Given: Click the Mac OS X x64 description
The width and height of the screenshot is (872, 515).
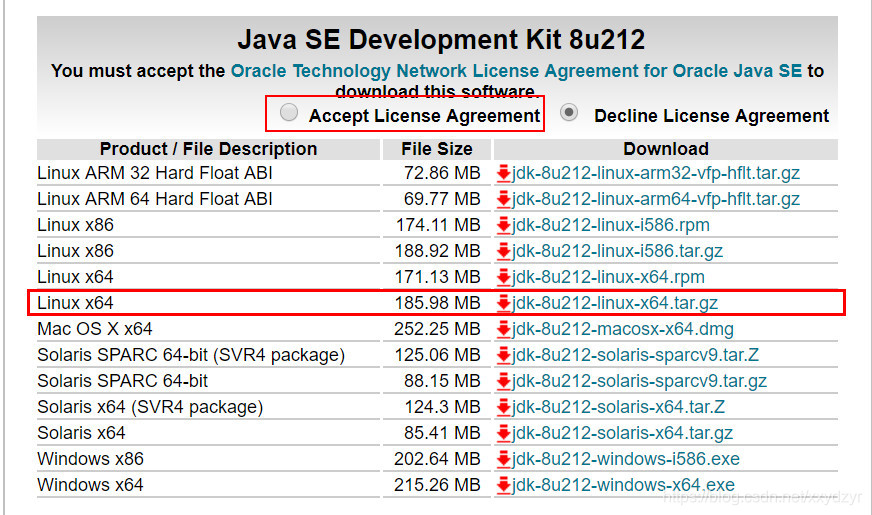Looking at the screenshot, I should click(95, 329).
